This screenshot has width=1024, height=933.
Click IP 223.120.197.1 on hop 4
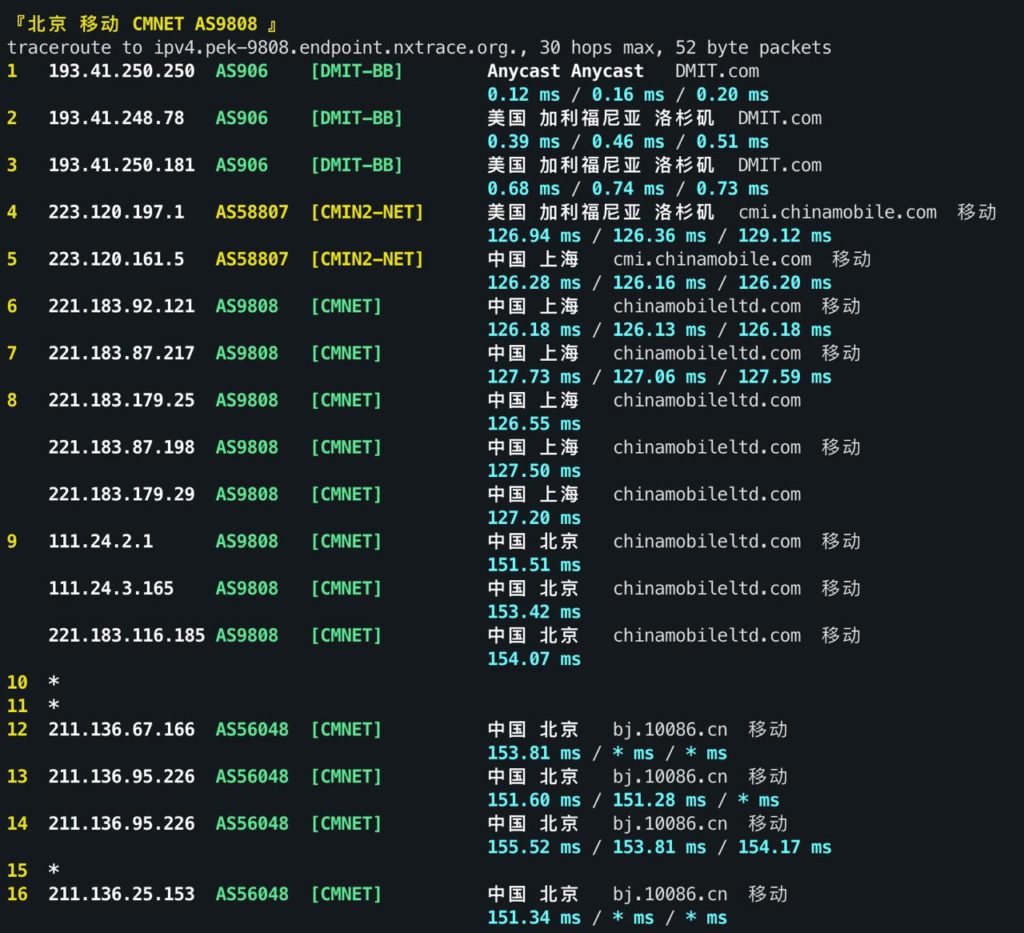[x=110, y=212]
